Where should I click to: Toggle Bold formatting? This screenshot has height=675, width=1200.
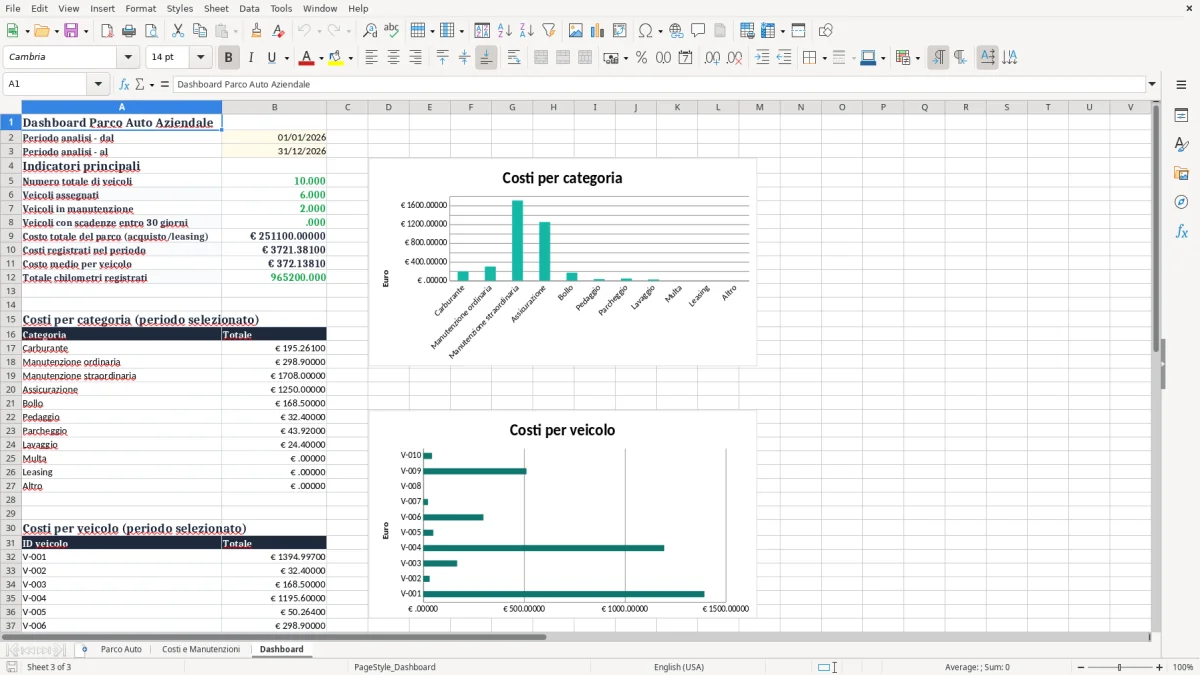229,58
